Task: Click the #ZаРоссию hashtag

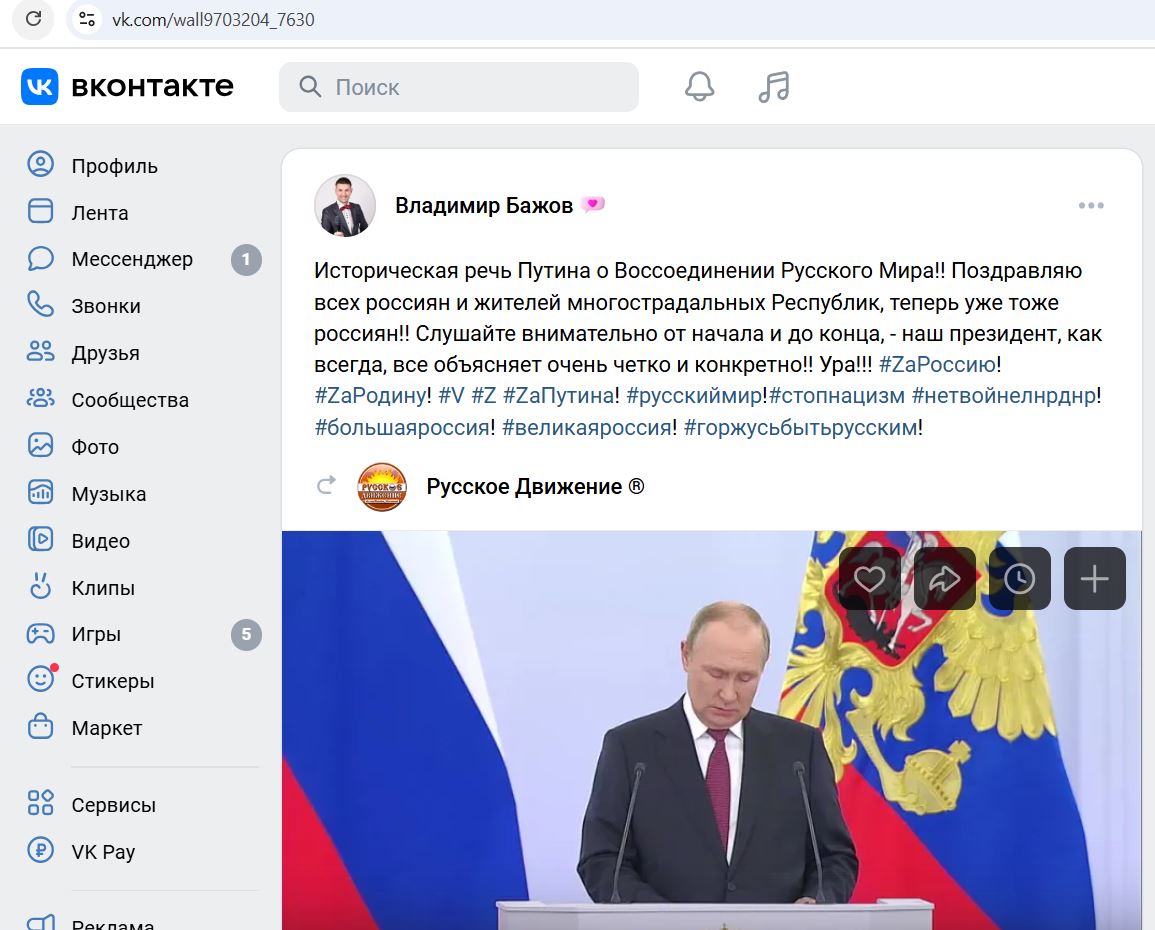Action: (x=937, y=364)
